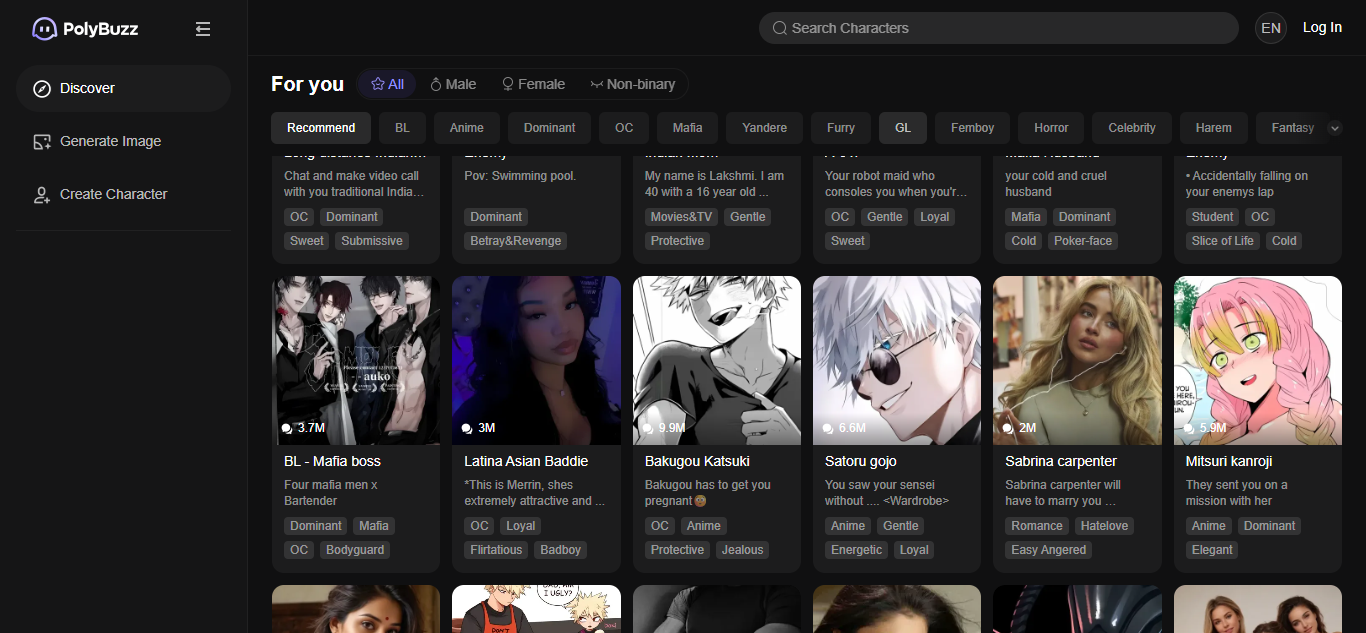
Task: Go to the Discover page
Action: [x=124, y=88]
